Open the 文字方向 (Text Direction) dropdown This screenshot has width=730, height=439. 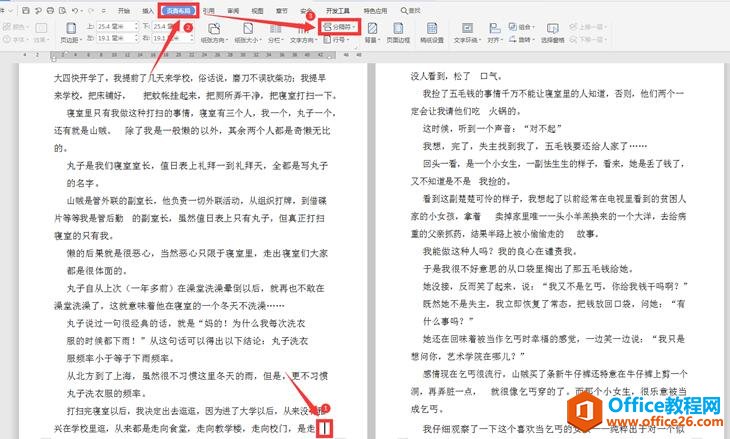303,33
